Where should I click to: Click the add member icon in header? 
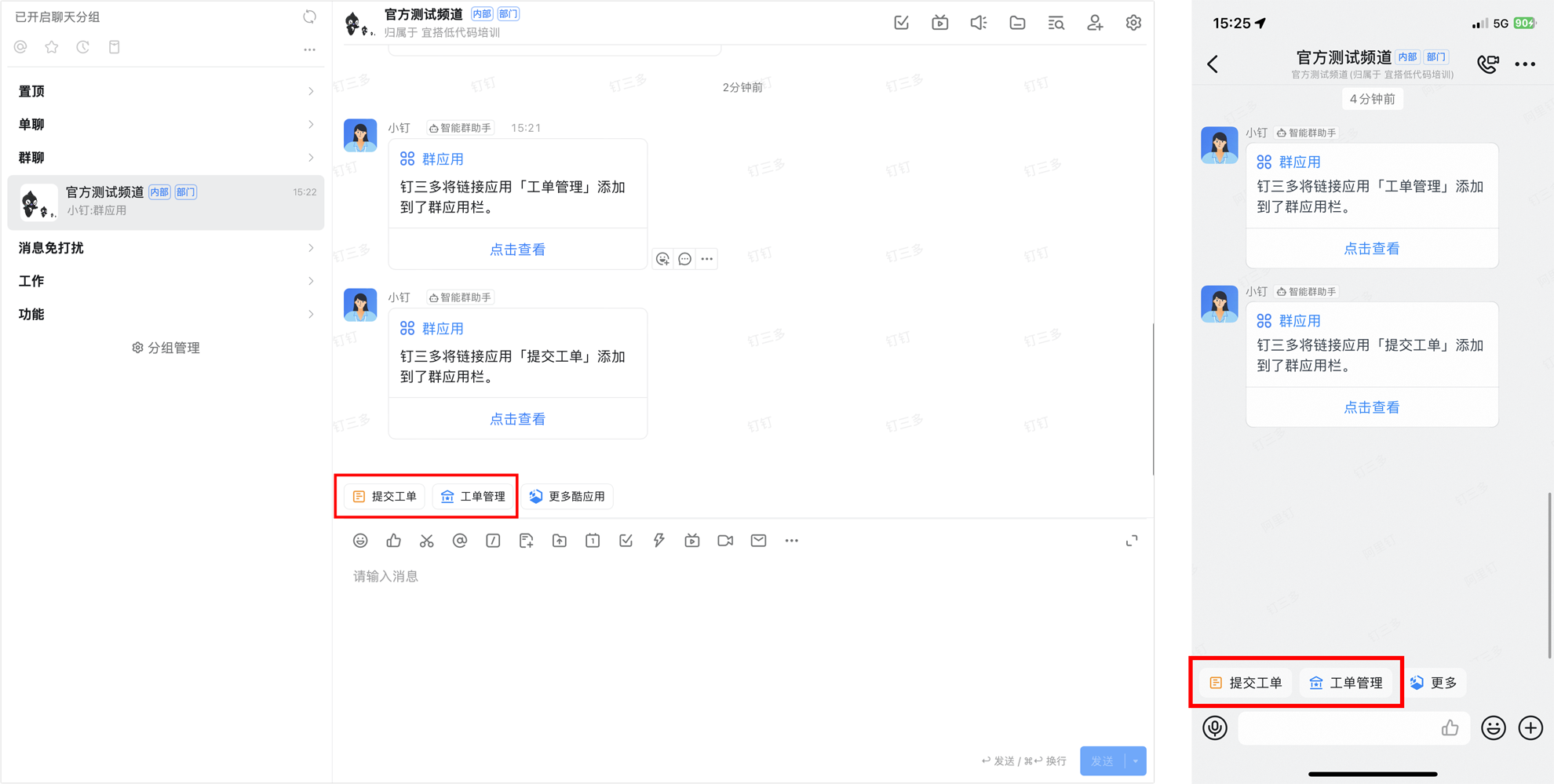[x=1094, y=23]
